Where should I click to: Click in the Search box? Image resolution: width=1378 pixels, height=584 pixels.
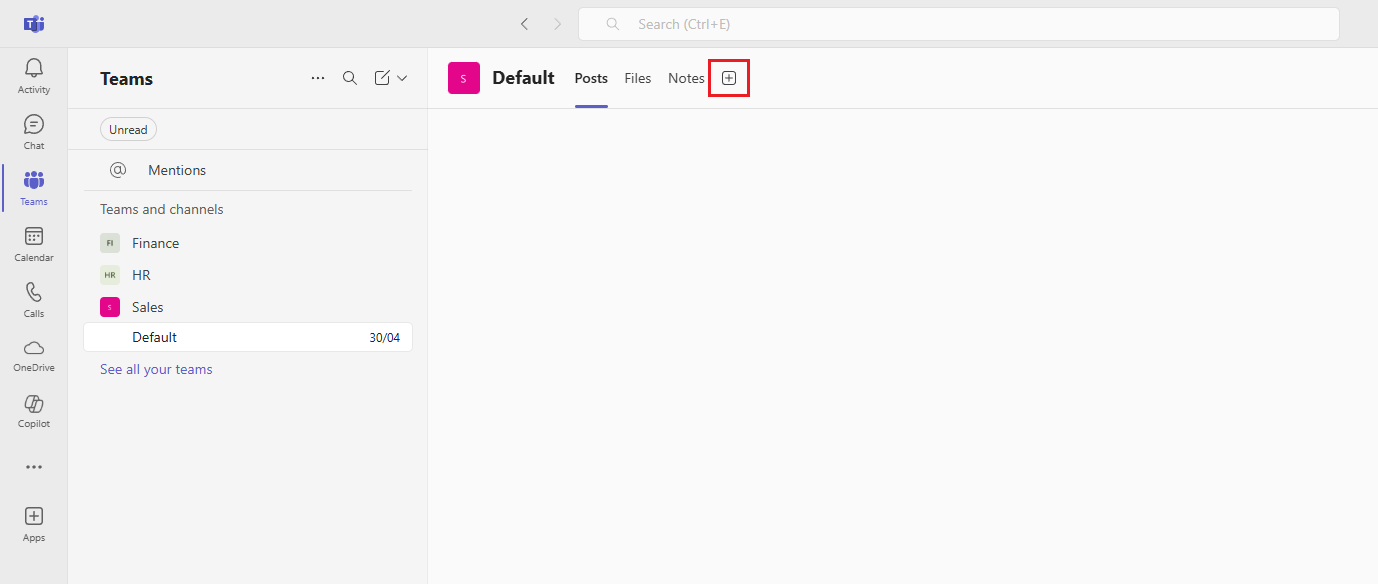(958, 24)
